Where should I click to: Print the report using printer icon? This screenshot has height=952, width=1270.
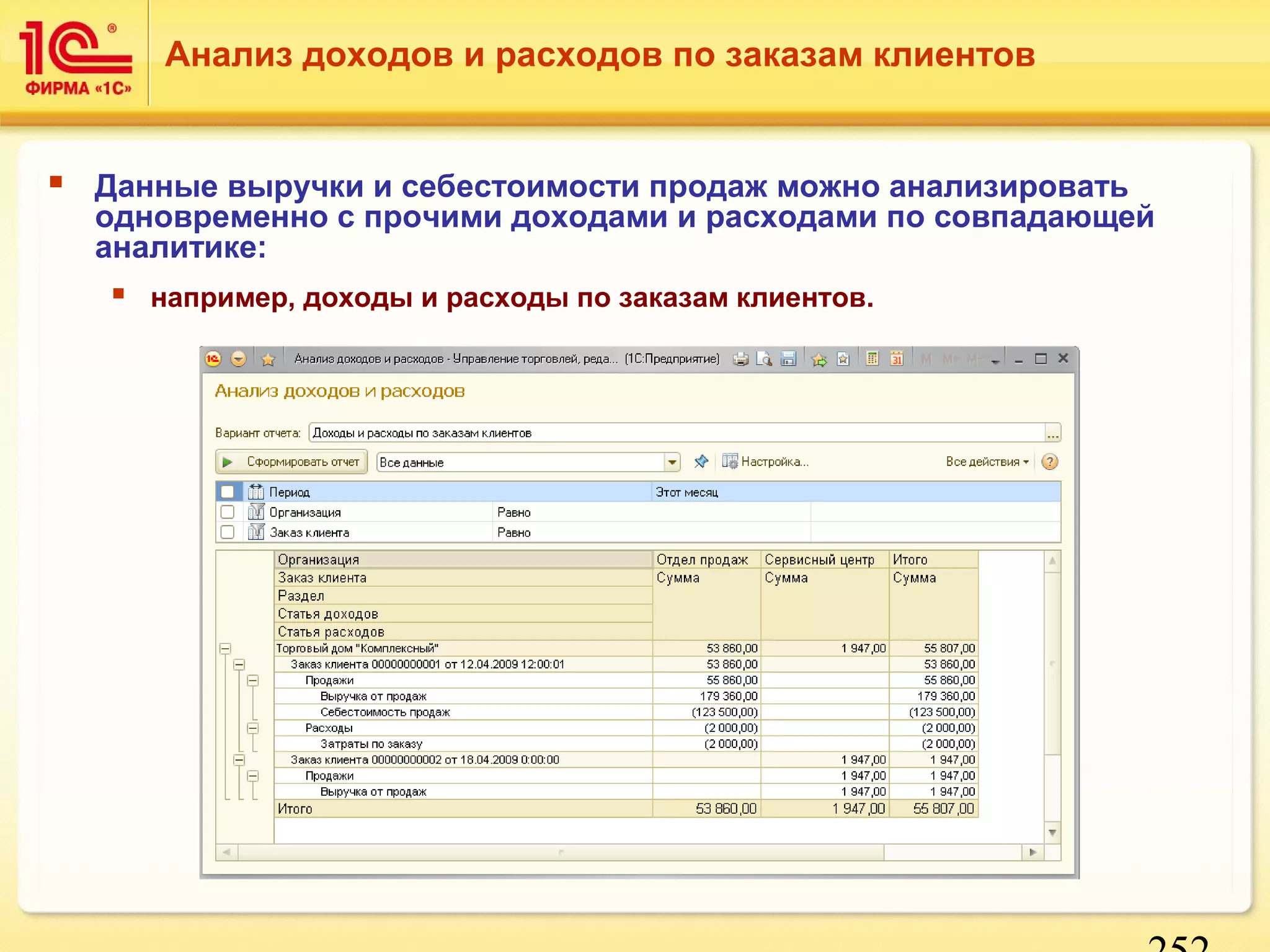click(x=740, y=359)
